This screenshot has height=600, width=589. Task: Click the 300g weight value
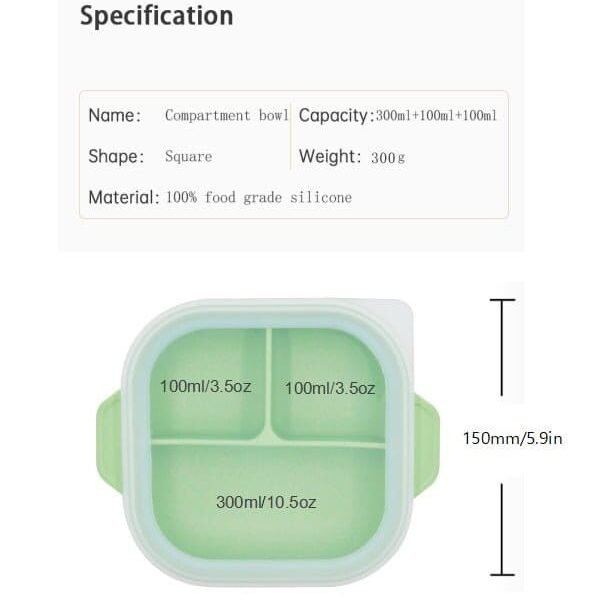(388, 158)
